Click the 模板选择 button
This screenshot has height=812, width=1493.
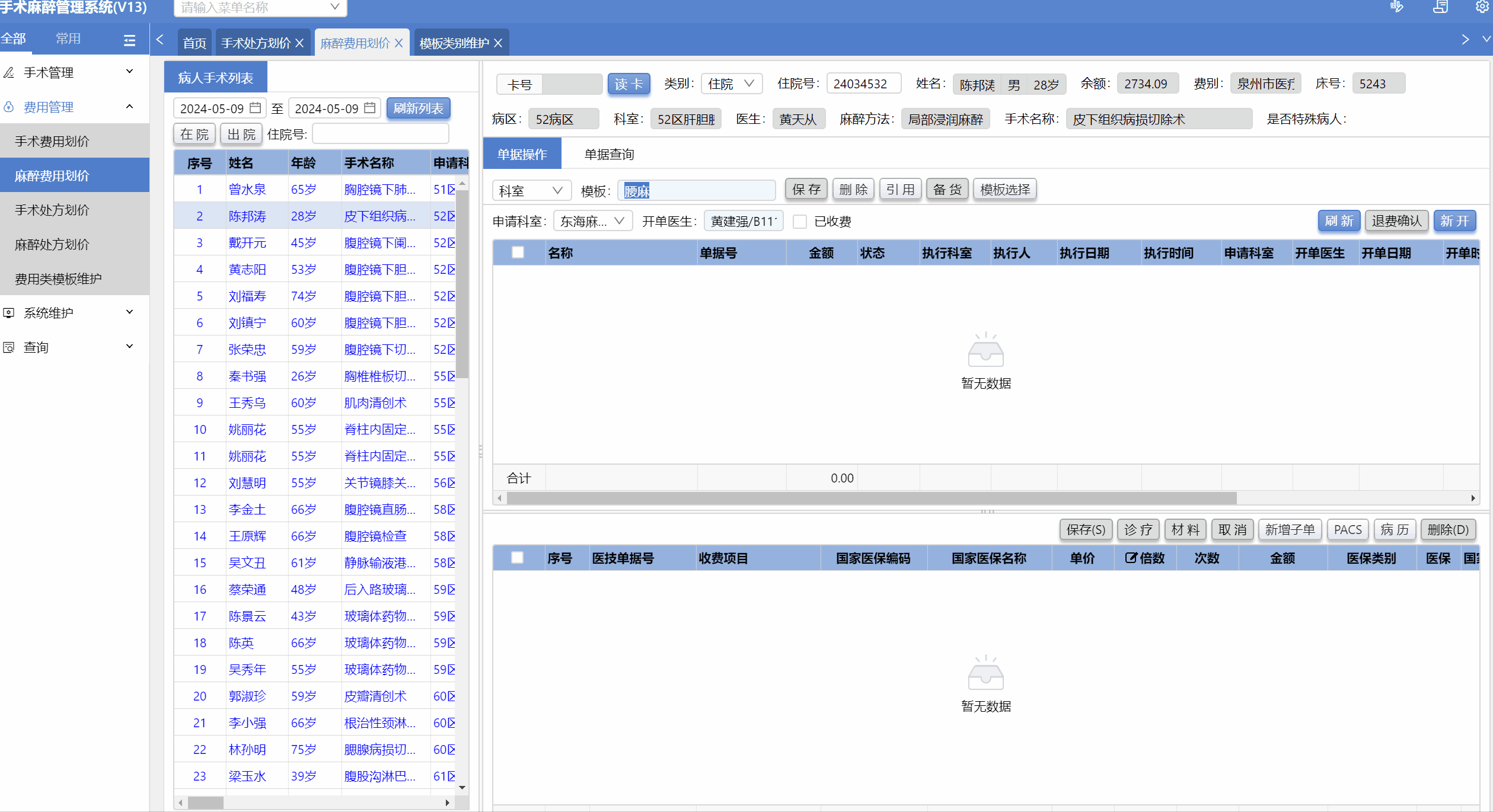1004,190
